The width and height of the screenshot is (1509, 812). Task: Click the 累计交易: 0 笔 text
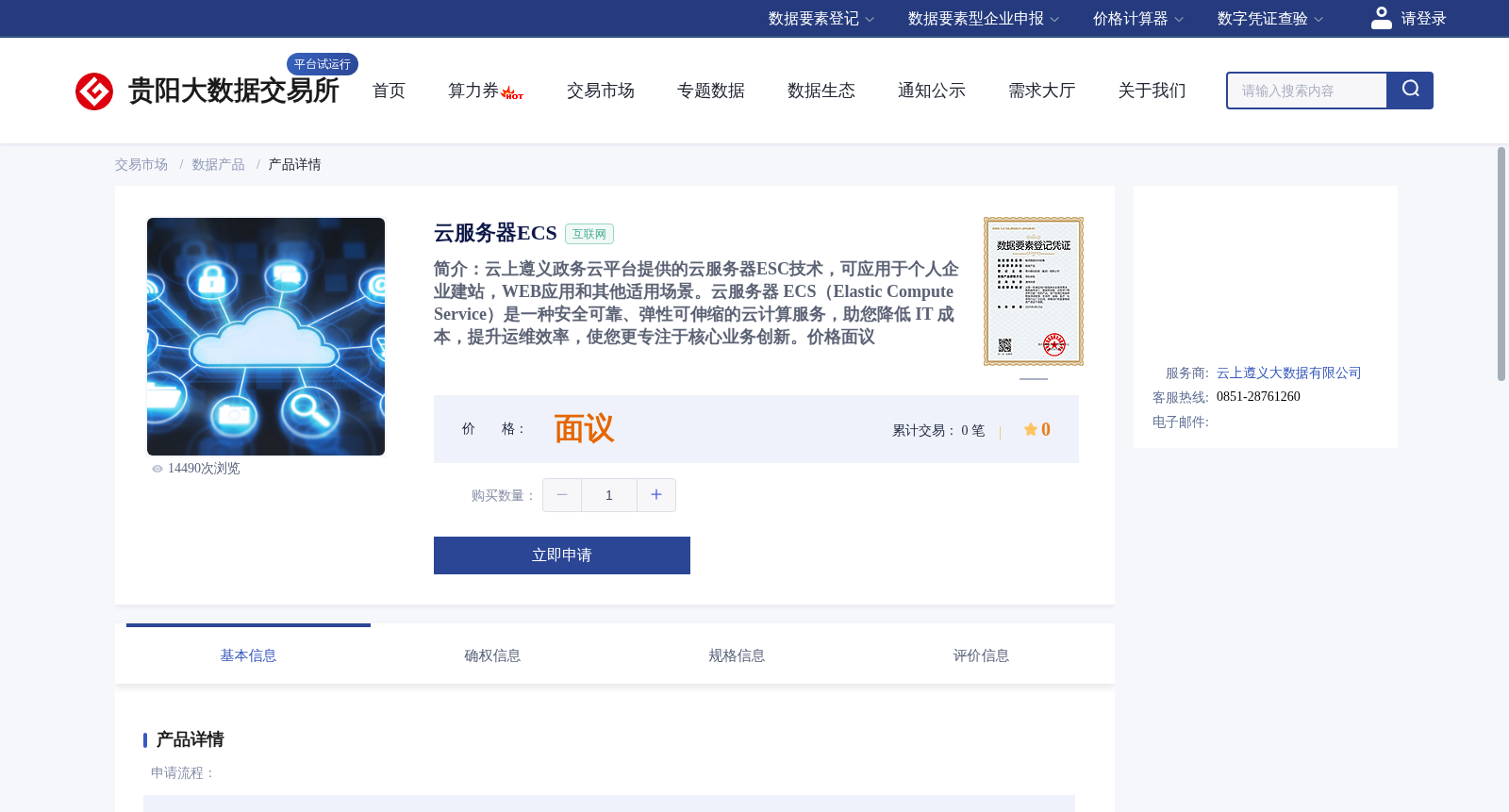[938, 430]
